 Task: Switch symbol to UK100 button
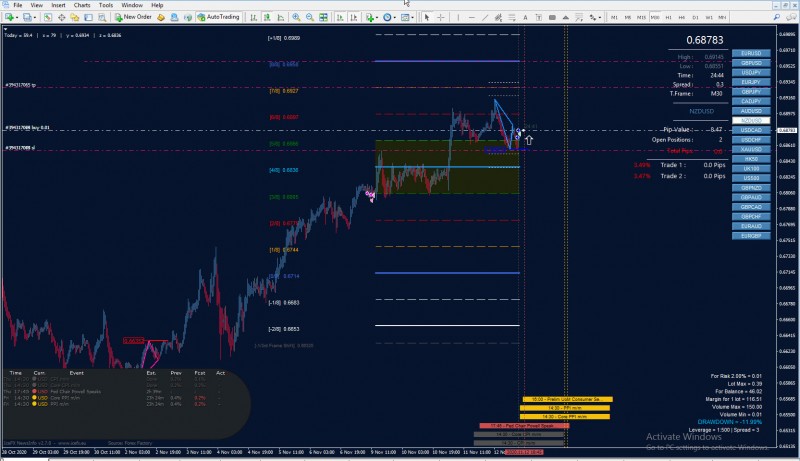tap(751, 168)
